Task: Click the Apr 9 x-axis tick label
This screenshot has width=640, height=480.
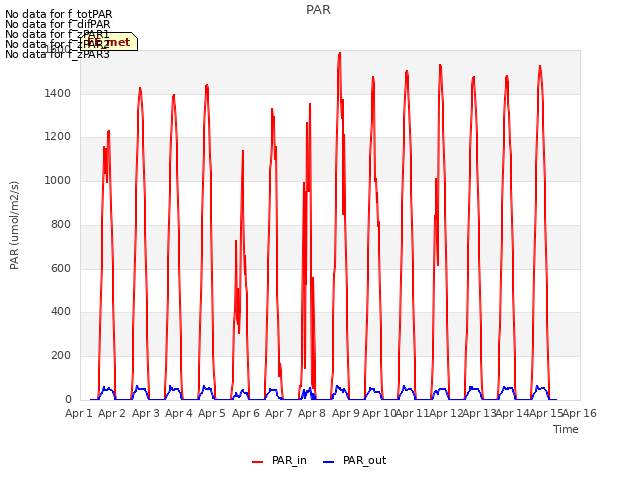Action: (346, 413)
